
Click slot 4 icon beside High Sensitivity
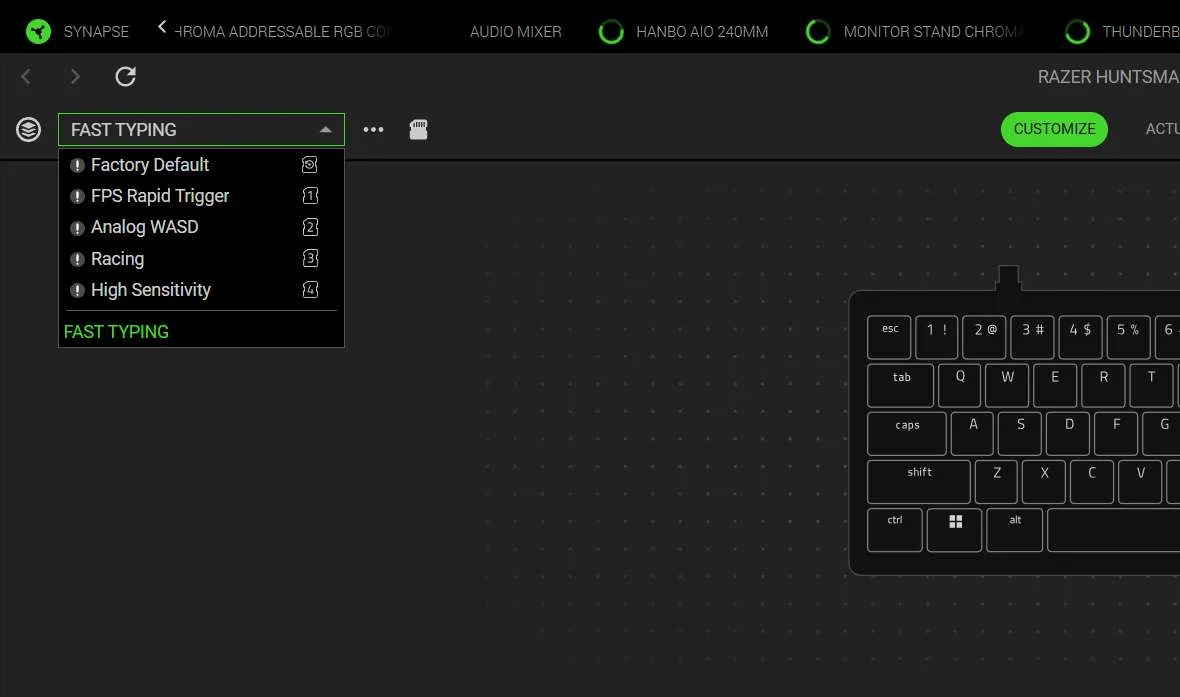pyautogui.click(x=310, y=290)
